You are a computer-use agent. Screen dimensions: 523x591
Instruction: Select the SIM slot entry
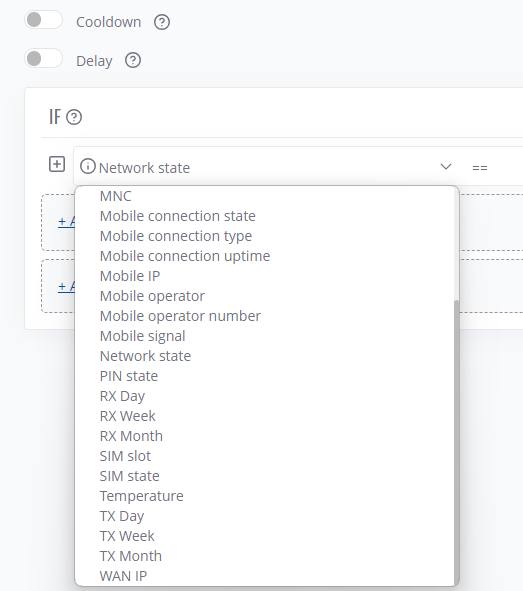(x=125, y=456)
